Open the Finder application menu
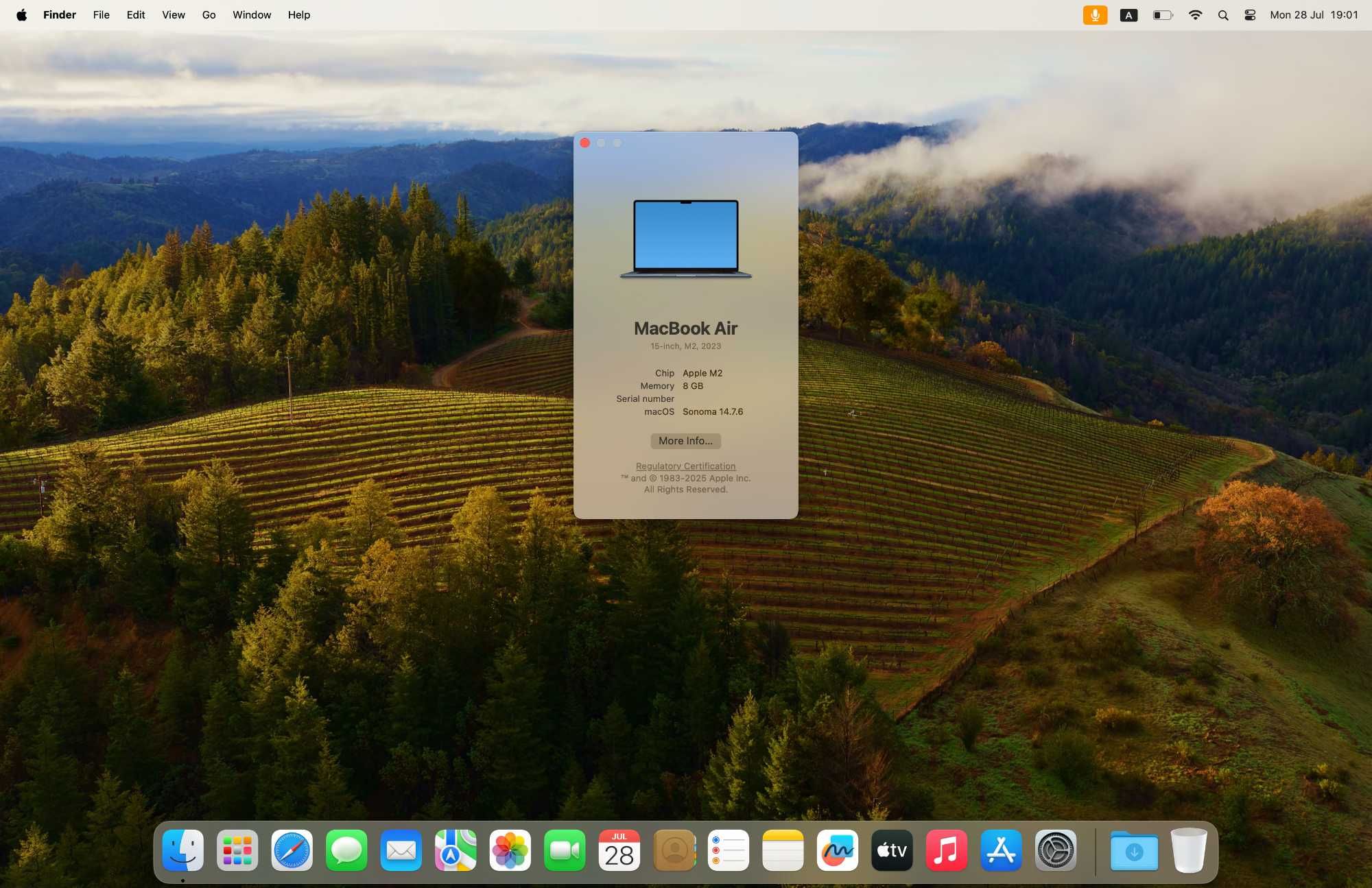The height and width of the screenshot is (888, 1372). [60, 14]
